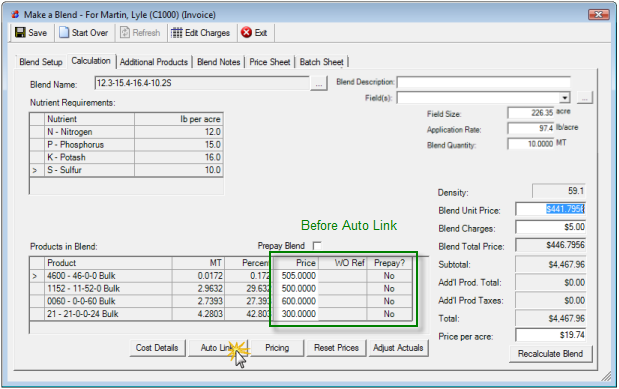Click the Reset Prices button
The image size is (619, 389).
click(336, 348)
